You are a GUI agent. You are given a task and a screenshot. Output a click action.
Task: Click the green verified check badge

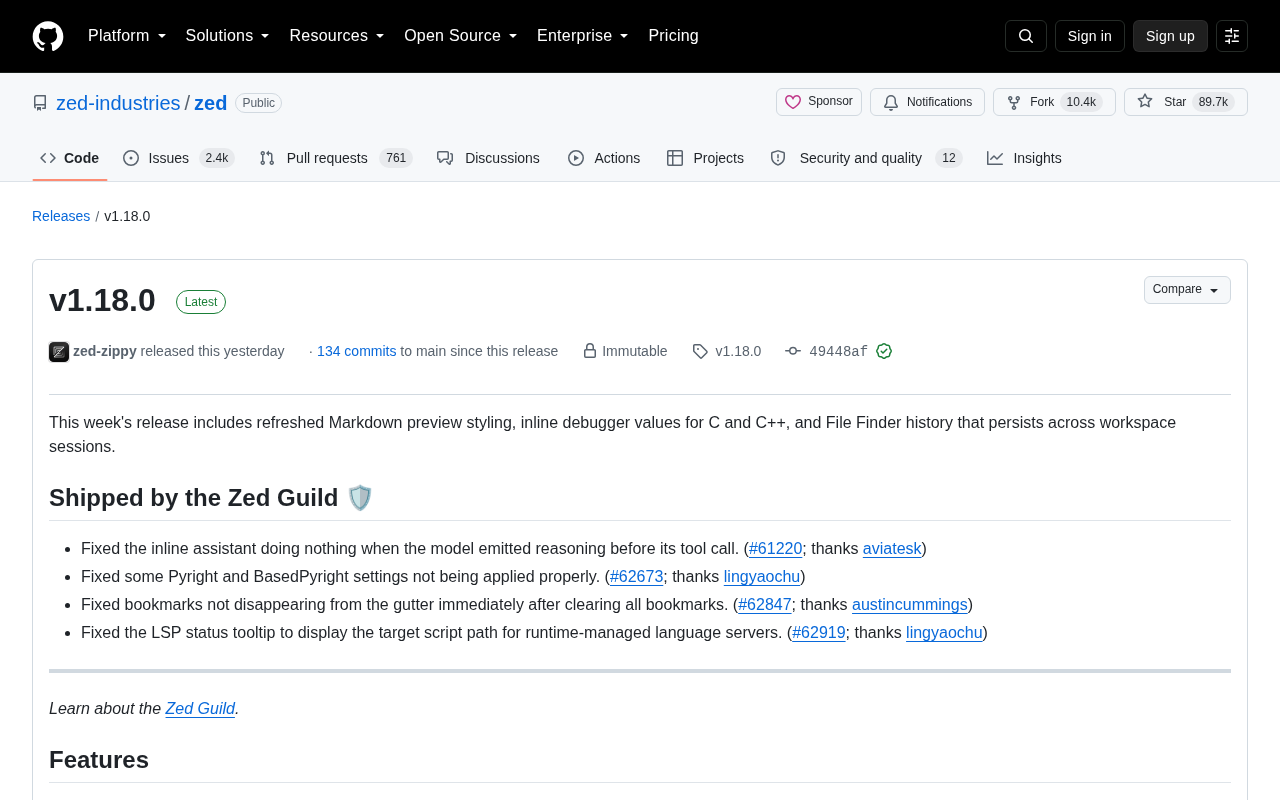tap(884, 351)
